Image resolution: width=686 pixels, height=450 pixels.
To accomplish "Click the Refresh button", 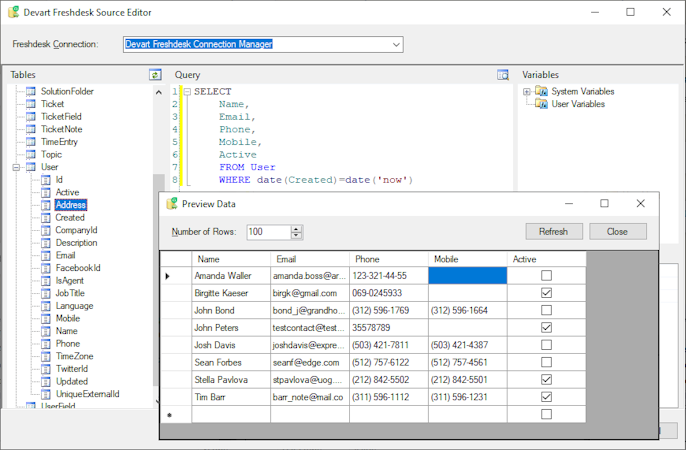I will point(553,231).
